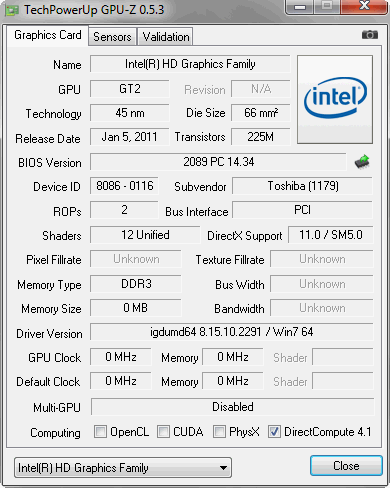Click the Intel vendor logo

tap(335, 99)
